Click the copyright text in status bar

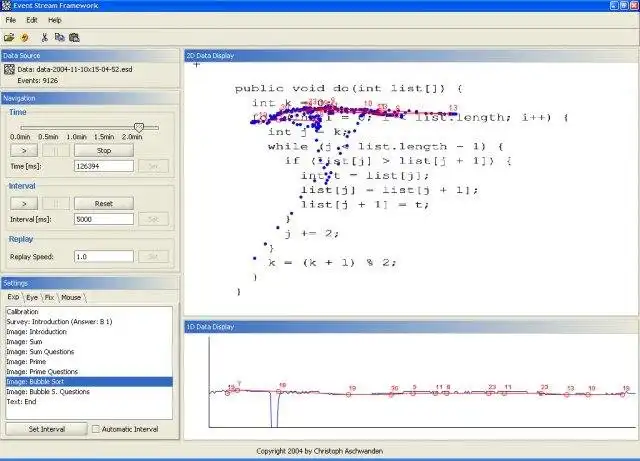pyautogui.click(x=320, y=451)
